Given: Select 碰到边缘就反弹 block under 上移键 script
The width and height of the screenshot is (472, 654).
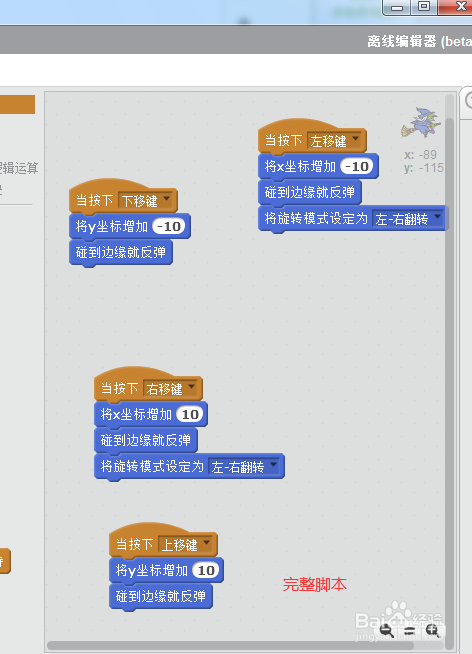Looking at the screenshot, I should (x=161, y=596).
